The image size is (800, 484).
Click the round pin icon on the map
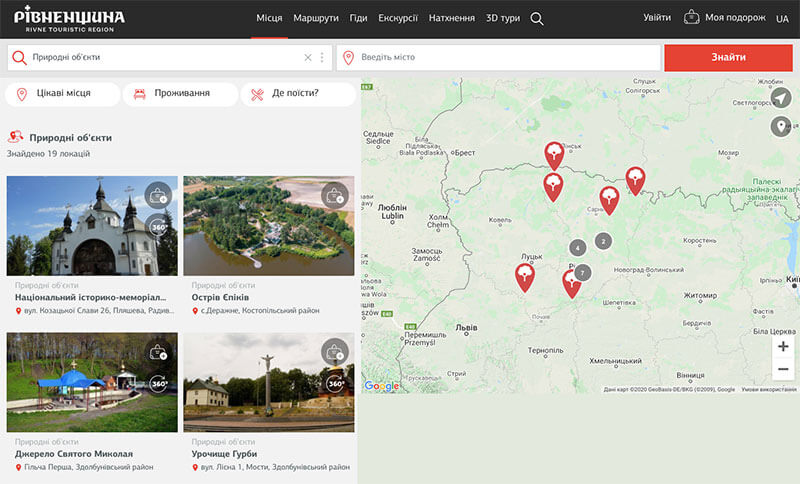781,127
